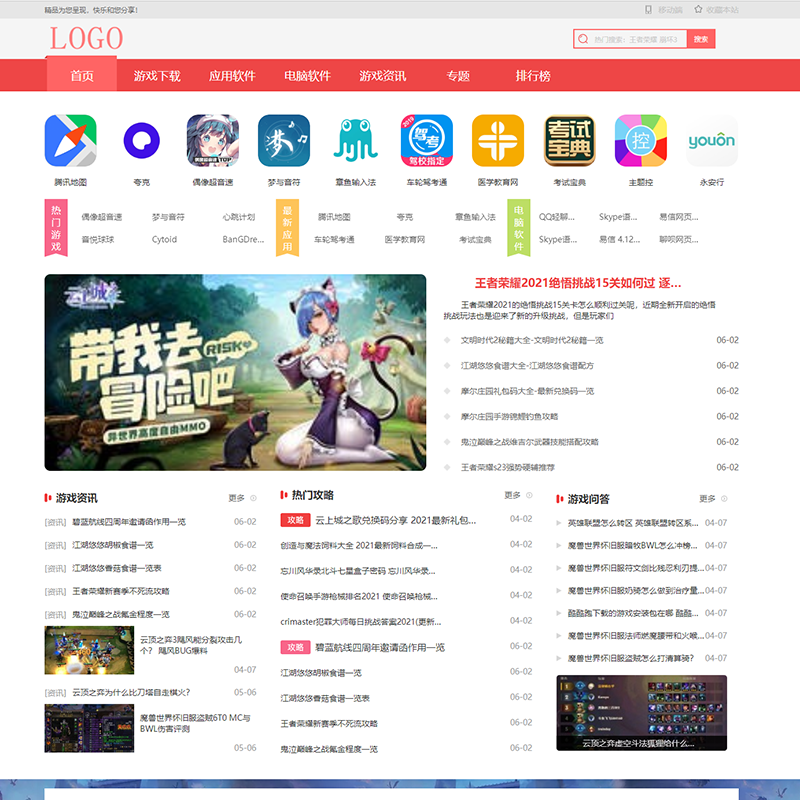
Task: Open the 应用软件 navigation tab
Action: (232, 76)
